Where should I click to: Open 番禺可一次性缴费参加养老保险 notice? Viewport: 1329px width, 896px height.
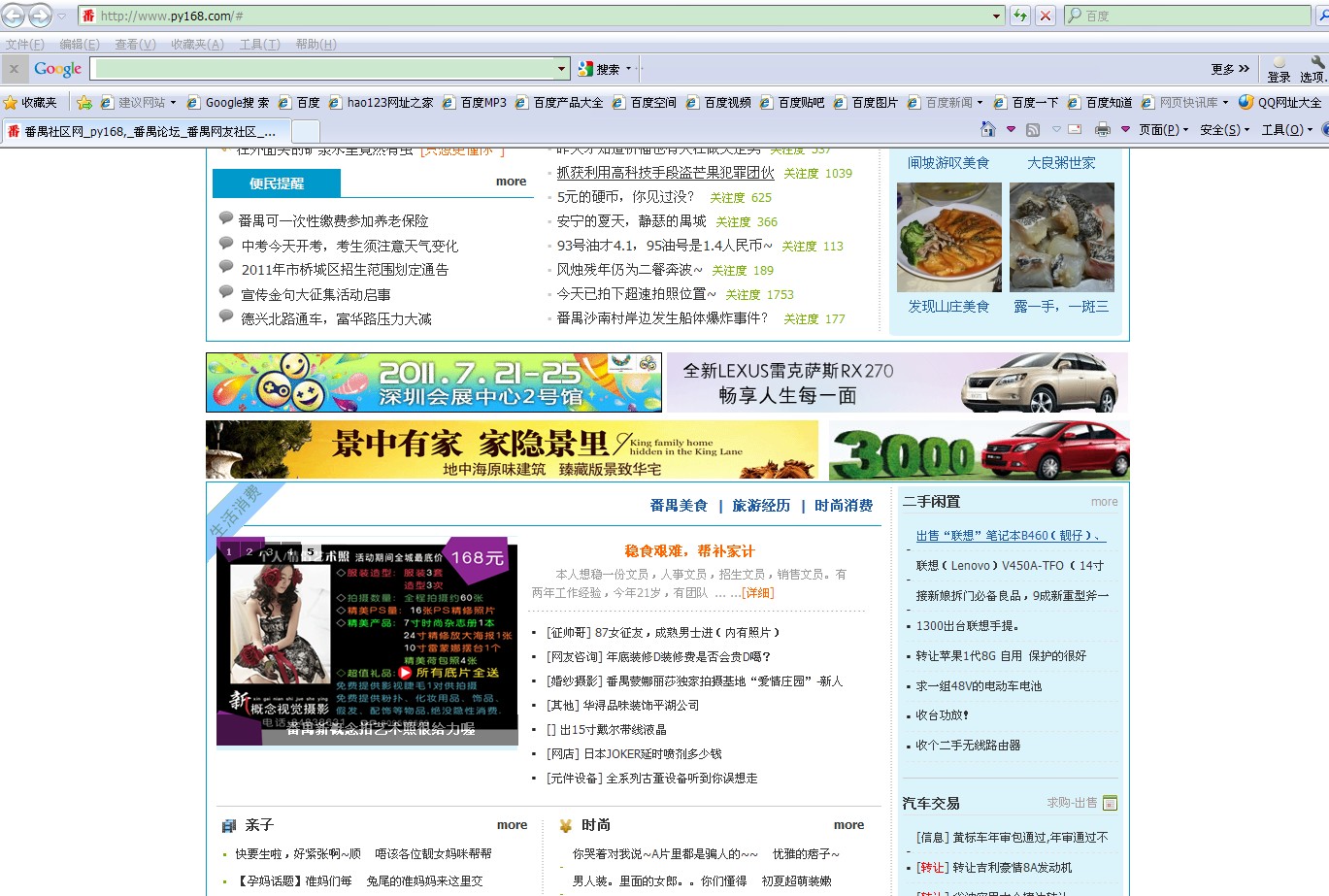[334, 221]
